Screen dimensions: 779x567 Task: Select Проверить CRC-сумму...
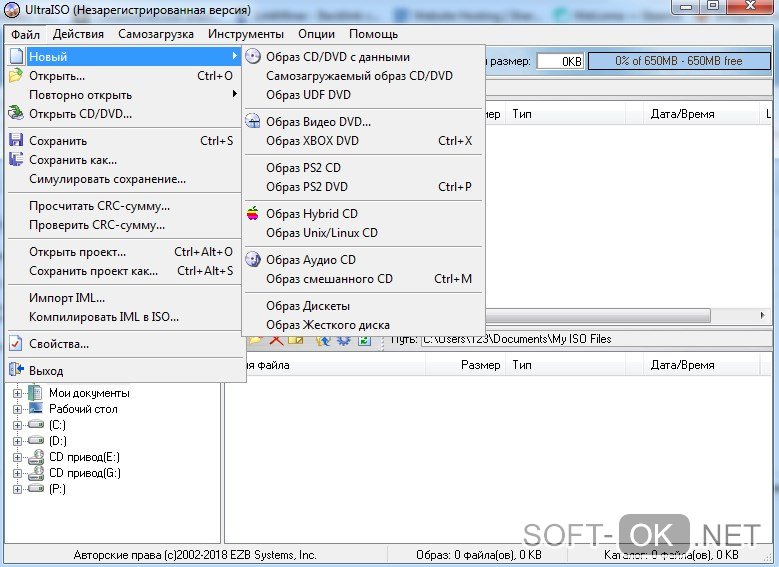pos(125,225)
